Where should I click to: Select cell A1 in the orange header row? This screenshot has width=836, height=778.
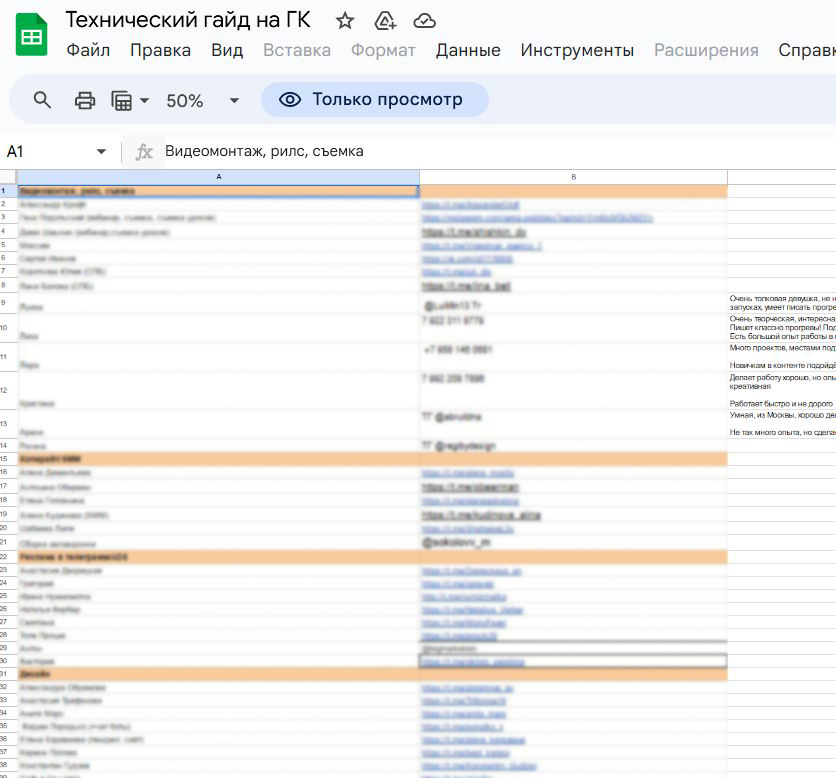pos(219,191)
